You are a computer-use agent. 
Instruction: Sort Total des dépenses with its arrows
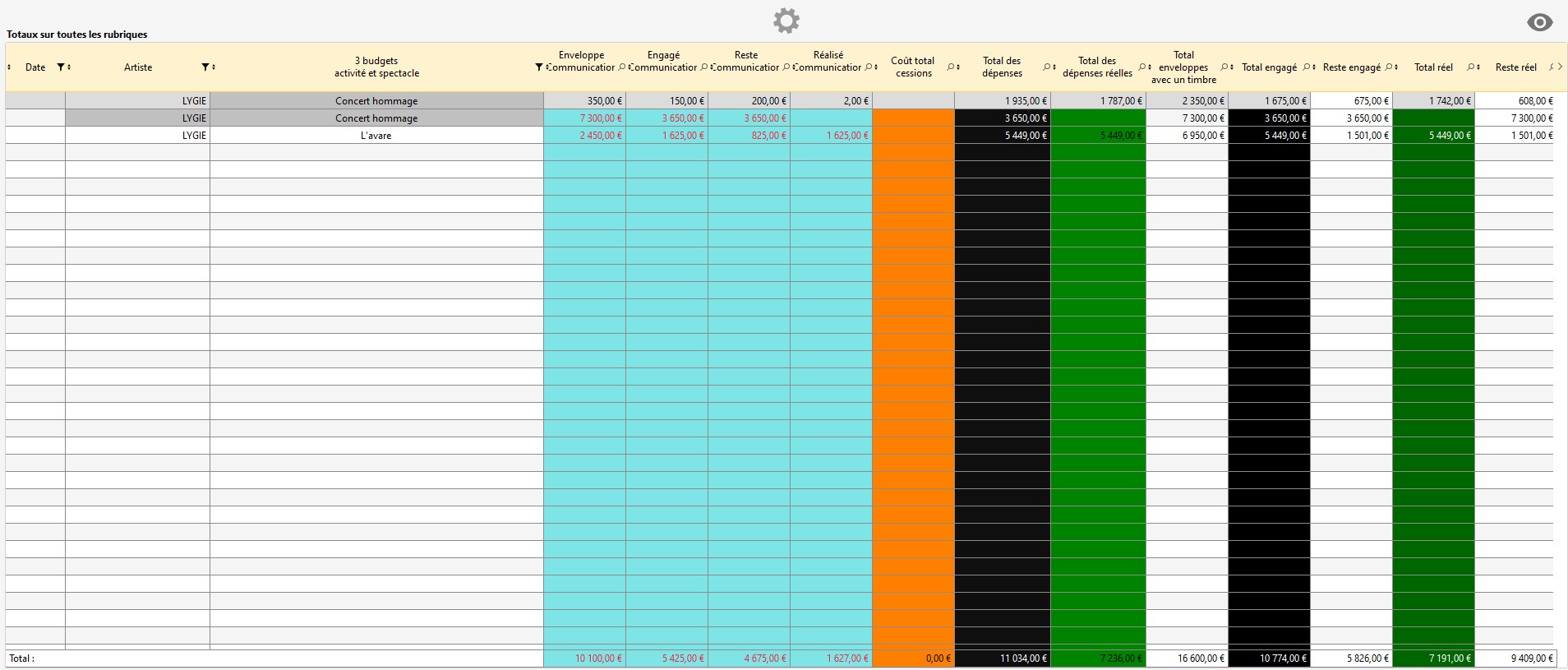click(1054, 67)
